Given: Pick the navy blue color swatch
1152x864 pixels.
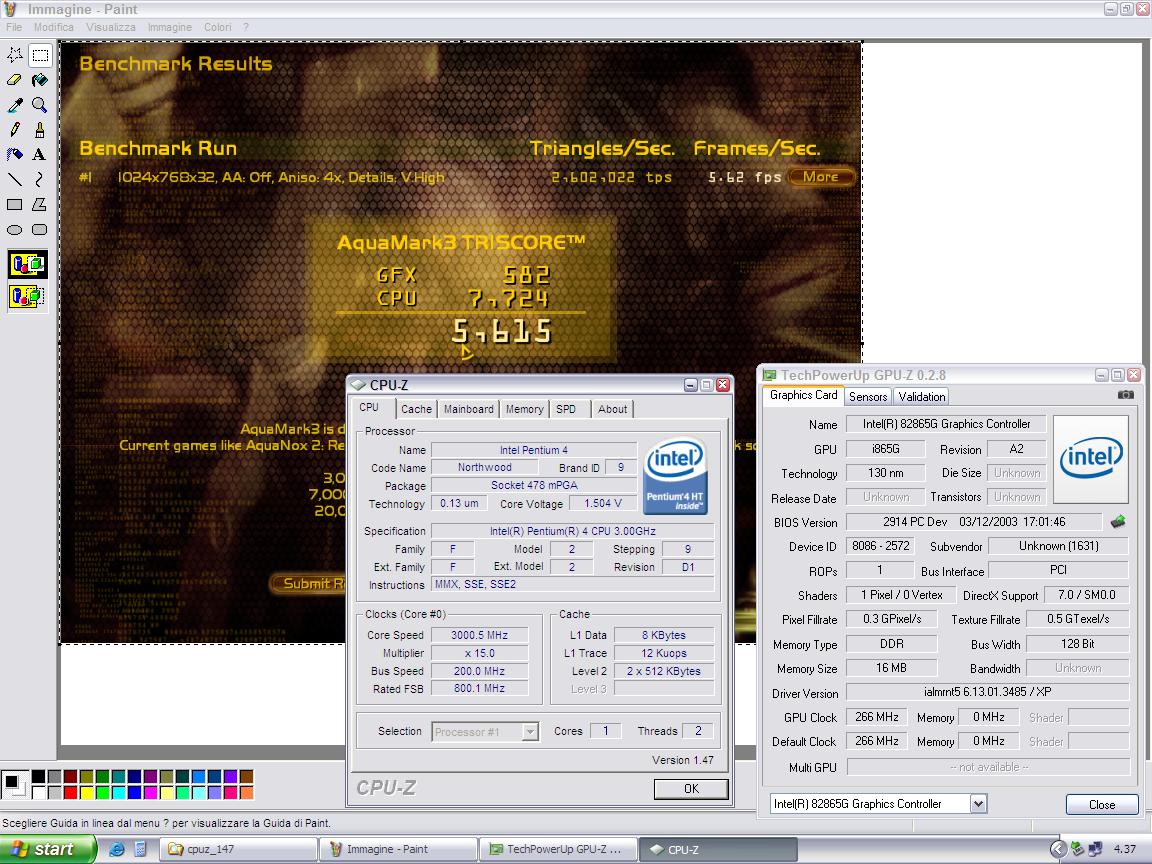Looking at the screenshot, I should click(134, 777).
